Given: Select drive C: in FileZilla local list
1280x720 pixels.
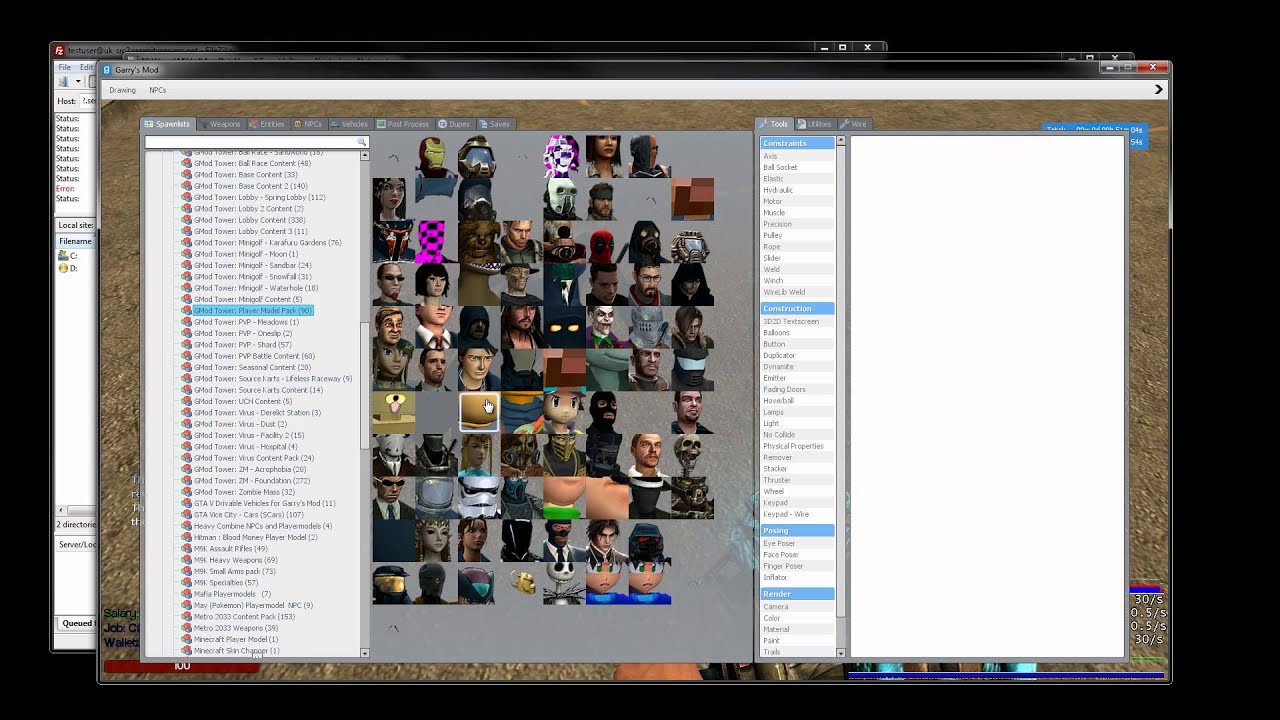Looking at the screenshot, I should point(68,256).
